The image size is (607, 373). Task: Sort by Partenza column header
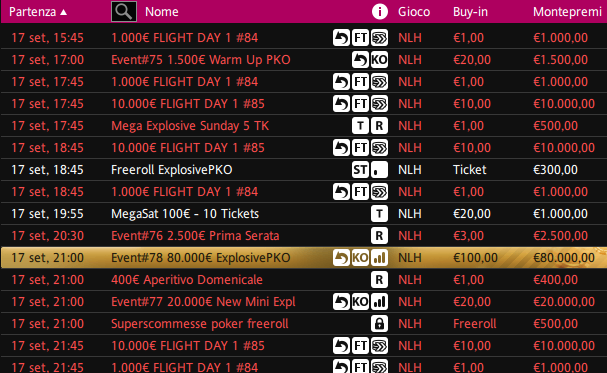point(38,12)
